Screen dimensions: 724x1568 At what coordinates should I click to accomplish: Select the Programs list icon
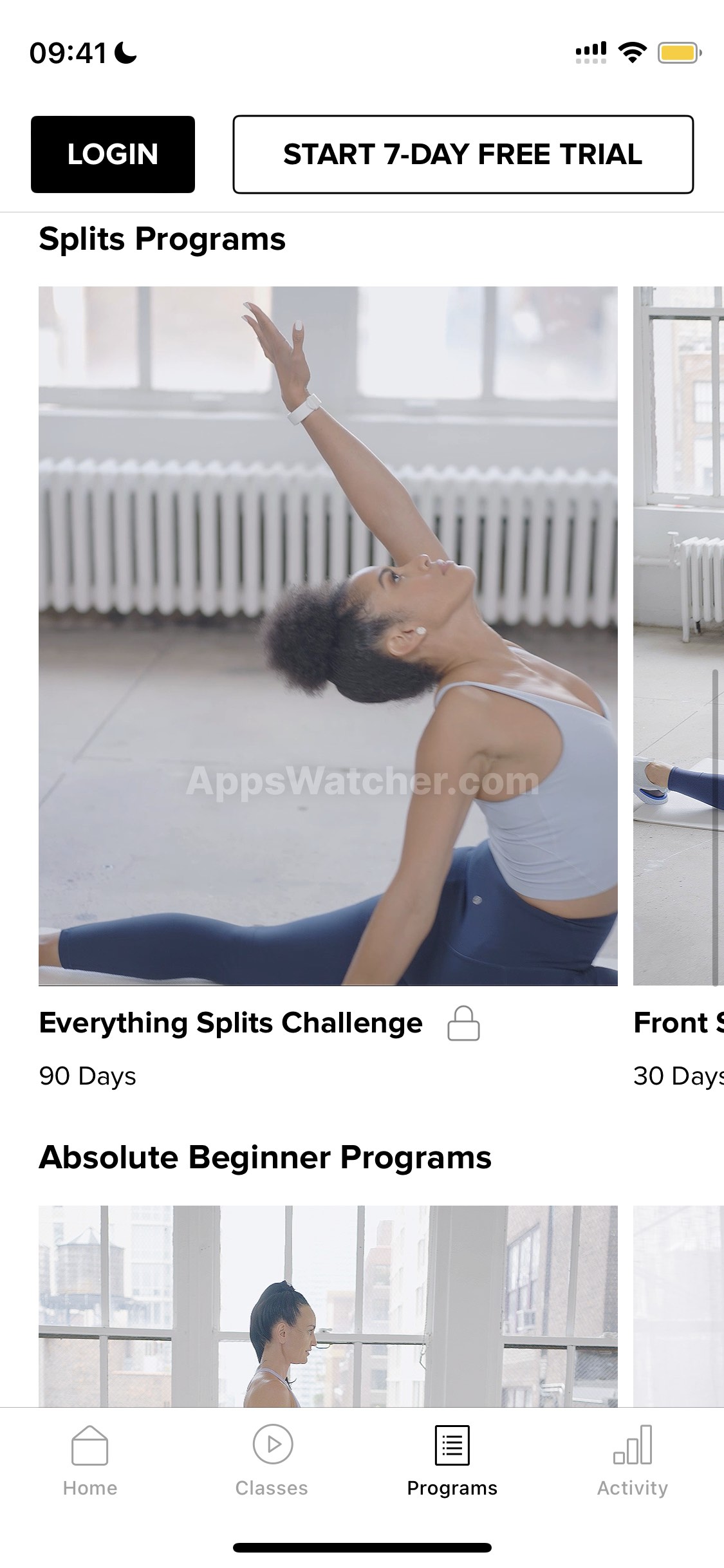click(x=452, y=1445)
